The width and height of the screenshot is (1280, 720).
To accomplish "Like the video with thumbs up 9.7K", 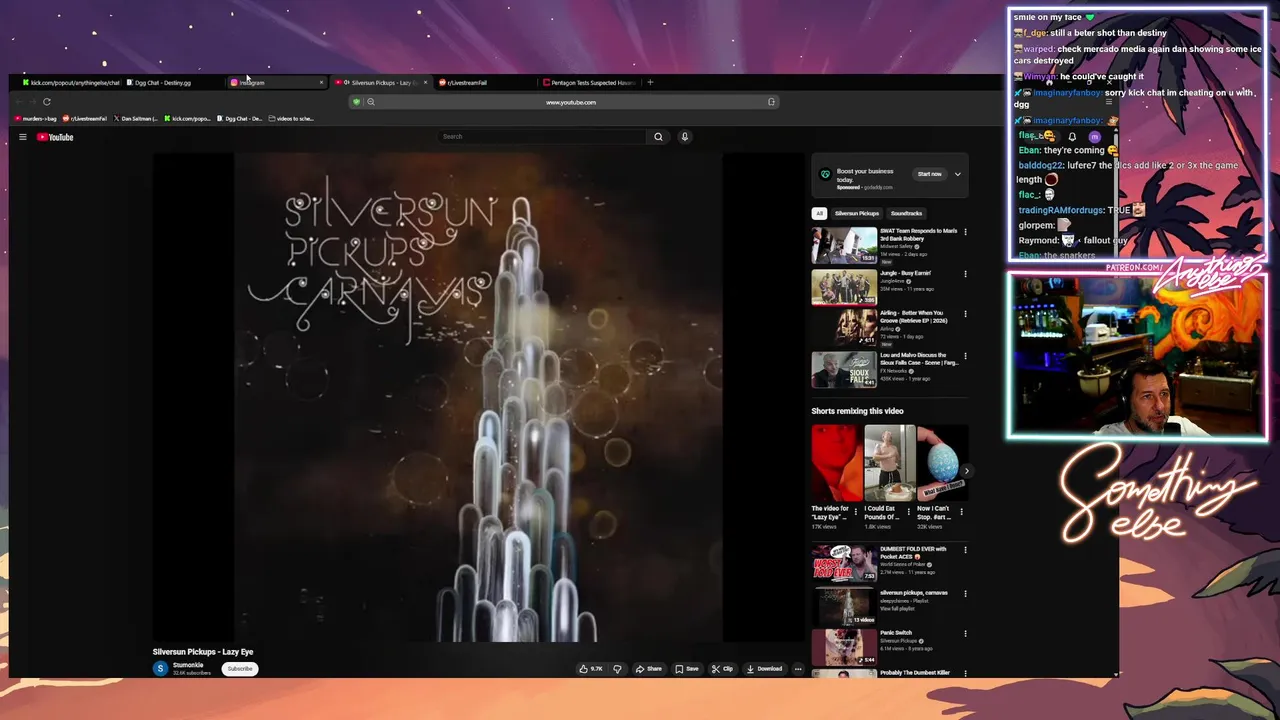I will pos(591,669).
